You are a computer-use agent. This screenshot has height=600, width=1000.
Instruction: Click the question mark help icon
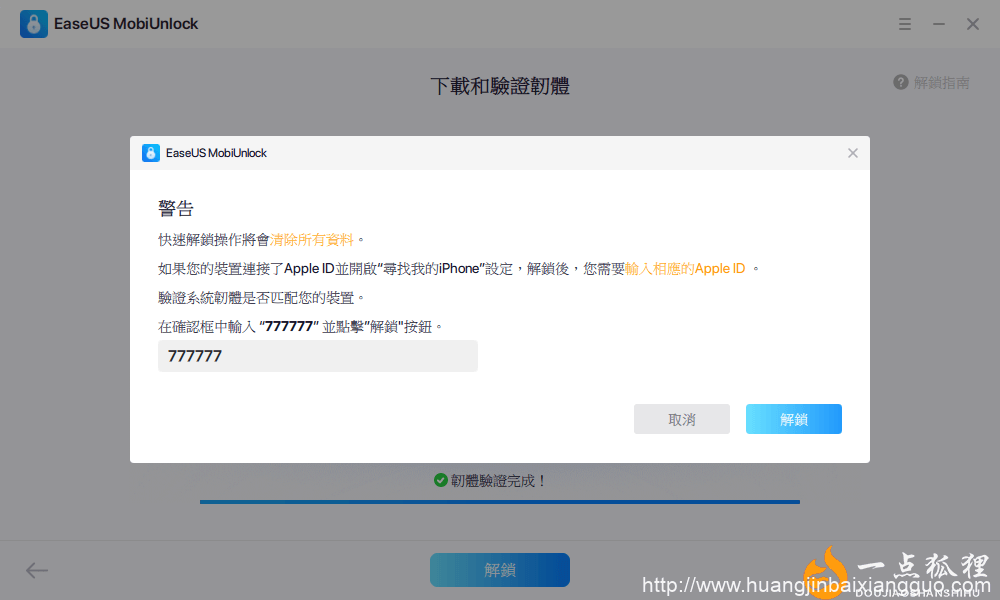coord(901,82)
